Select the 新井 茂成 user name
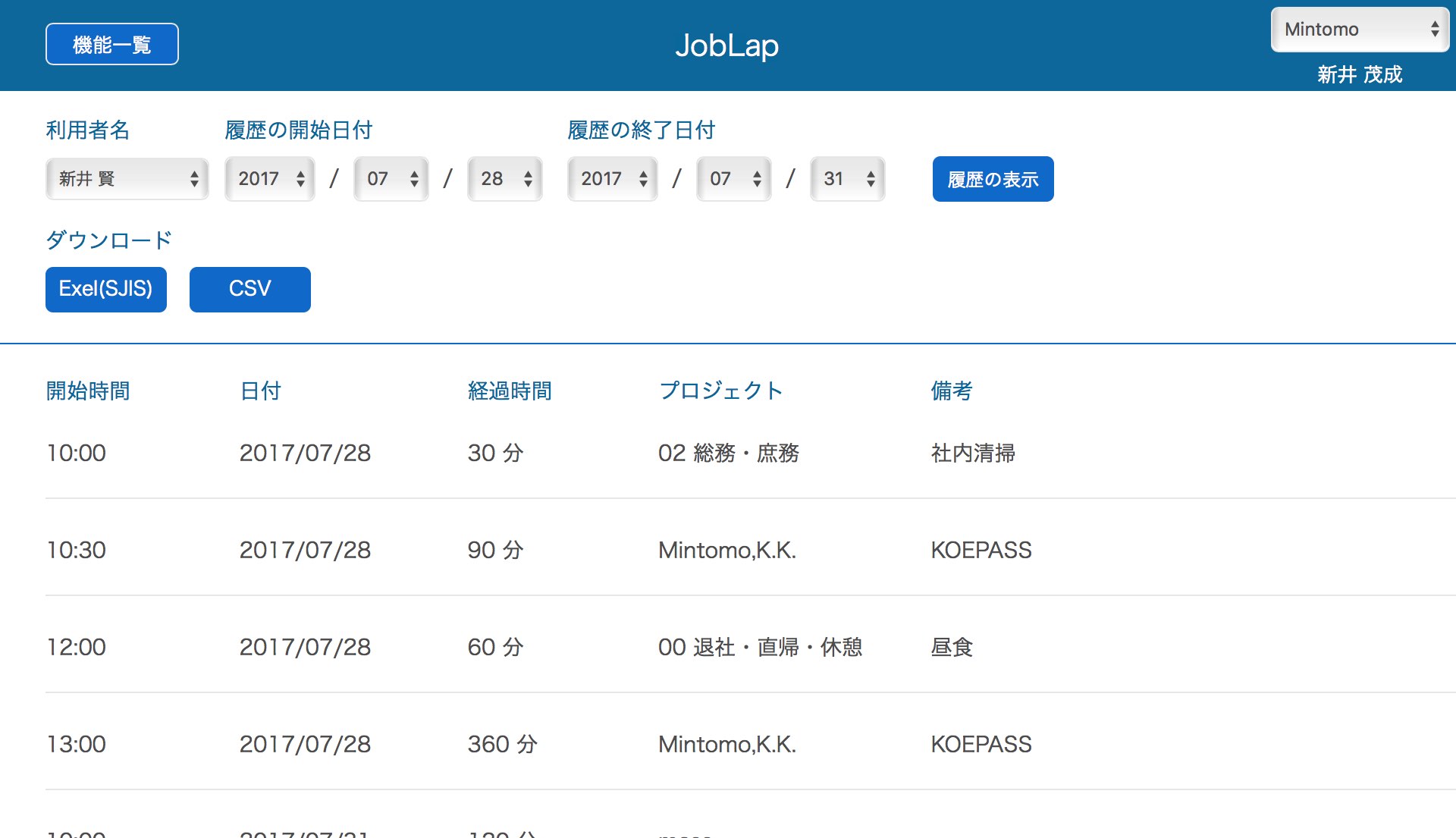The height and width of the screenshot is (838, 1456). pos(1358,74)
